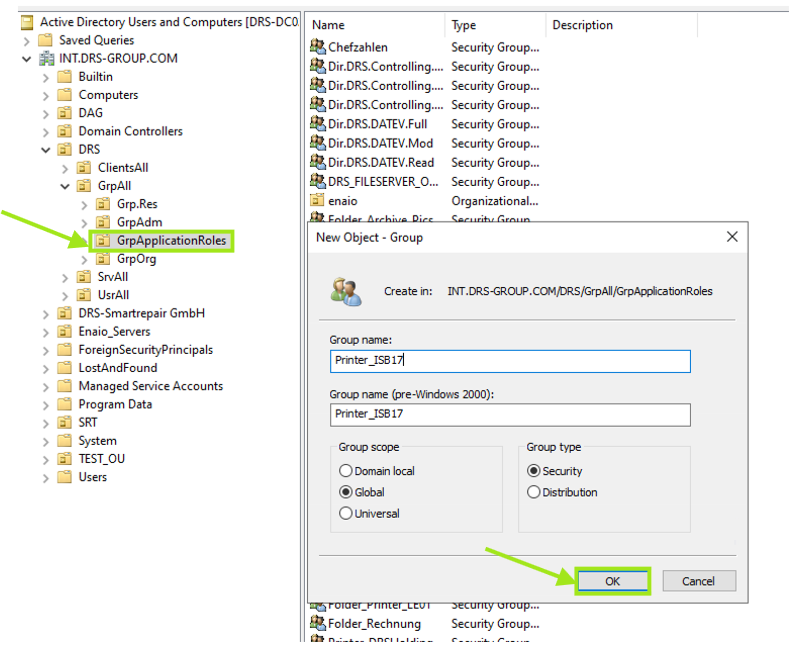Select the Domain local scope option
The height and width of the screenshot is (672, 797).
(x=346, y=471)
